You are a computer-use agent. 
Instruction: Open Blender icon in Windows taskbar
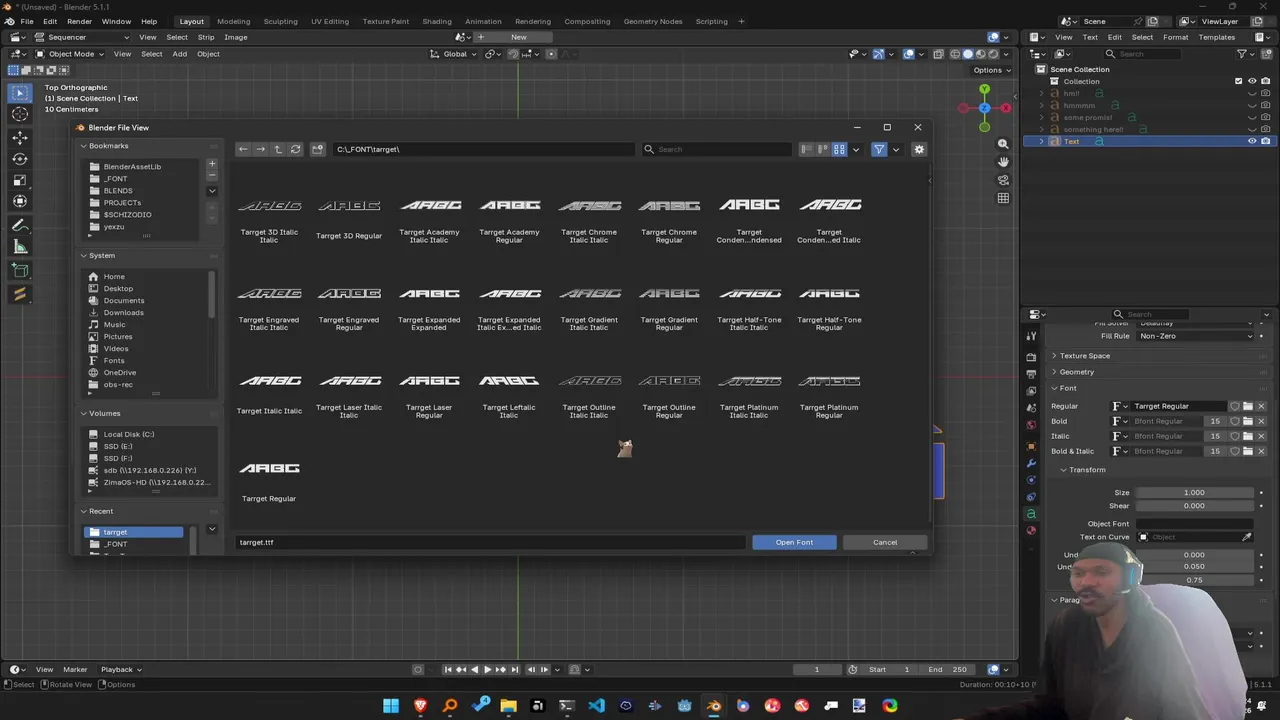click(713, 706)
